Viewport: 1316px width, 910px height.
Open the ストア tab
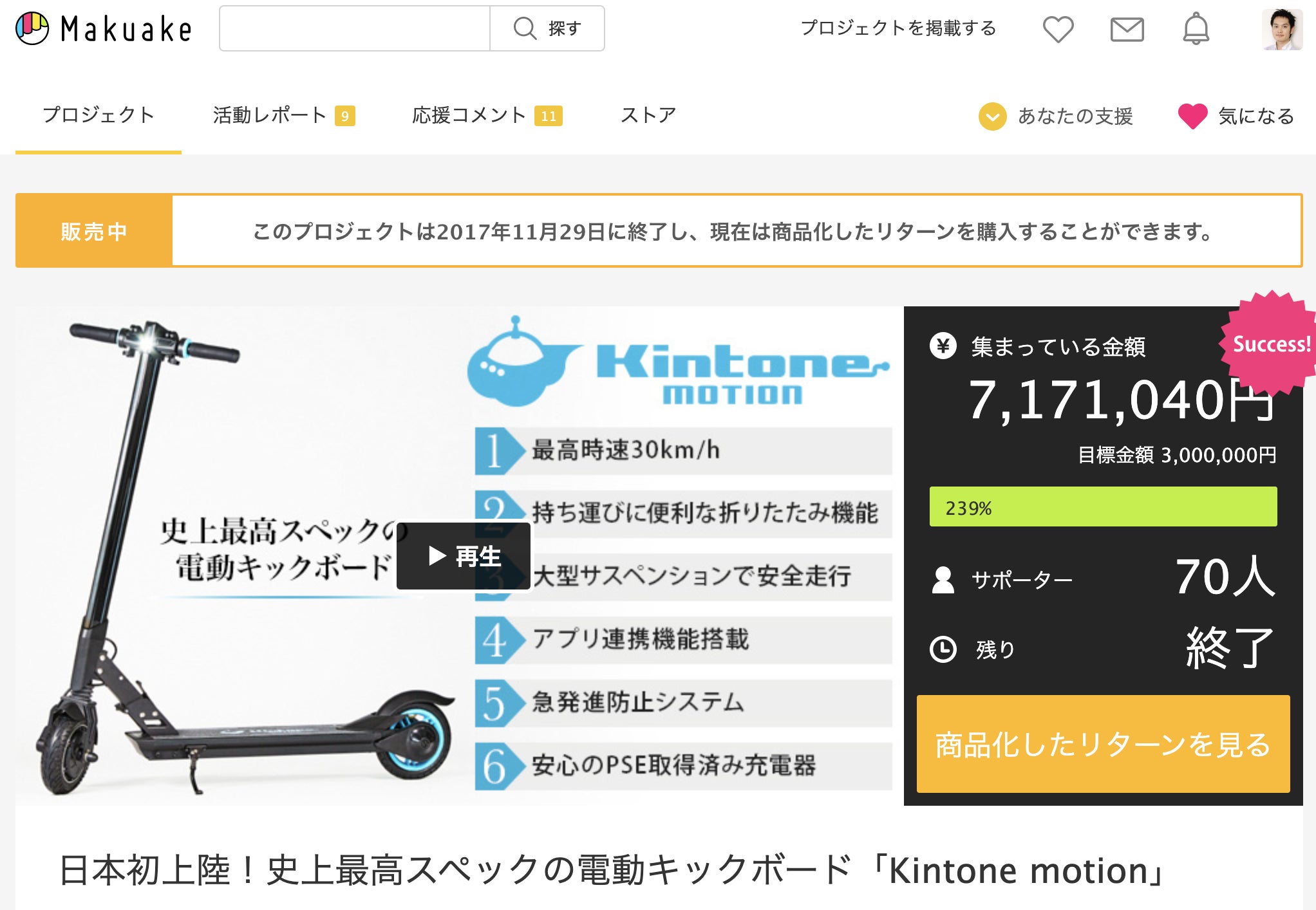tap(648, 115)
